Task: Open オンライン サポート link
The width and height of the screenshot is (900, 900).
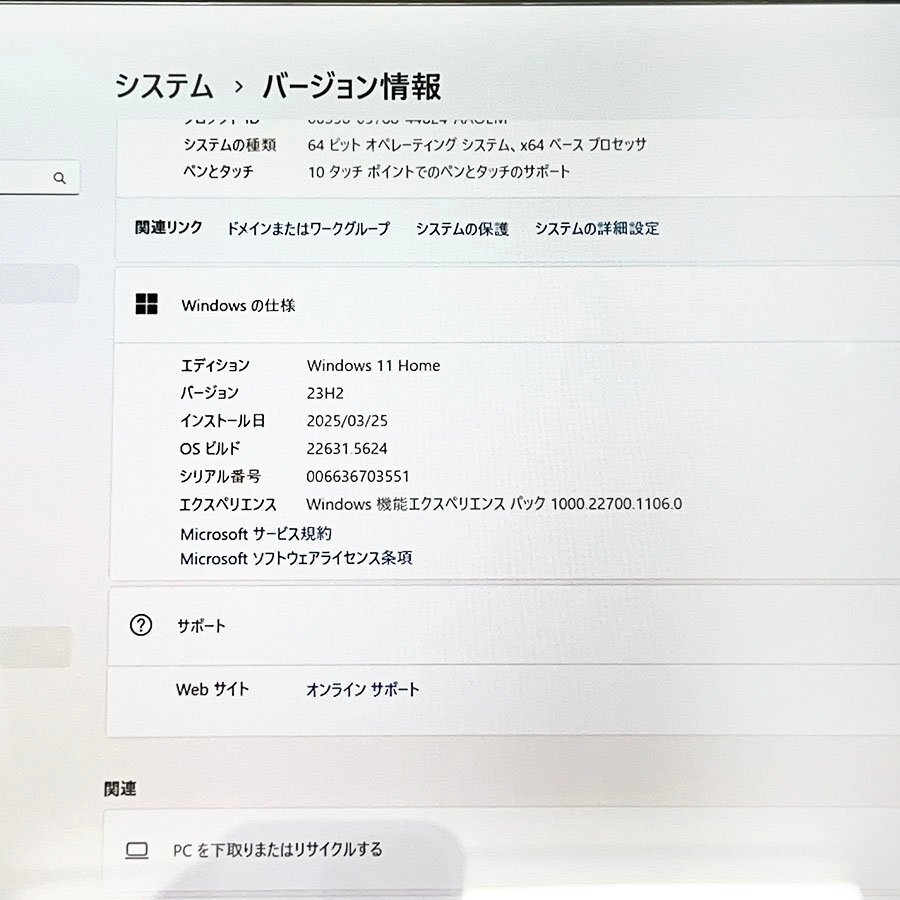Action: coord(362,689)
